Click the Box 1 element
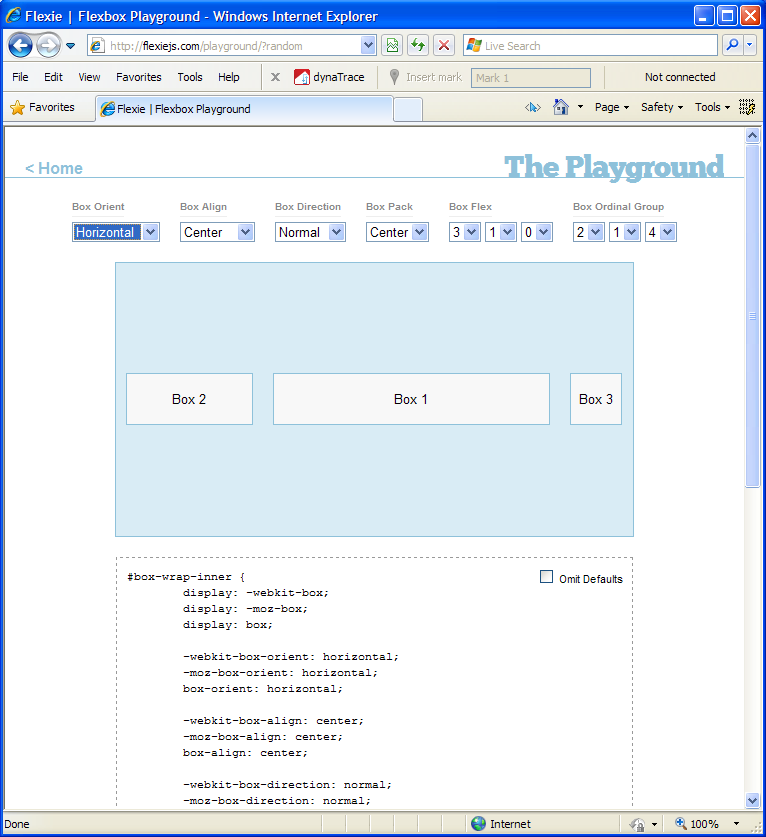The width and height of the screenshot is (766, 837). pos(411,399)
